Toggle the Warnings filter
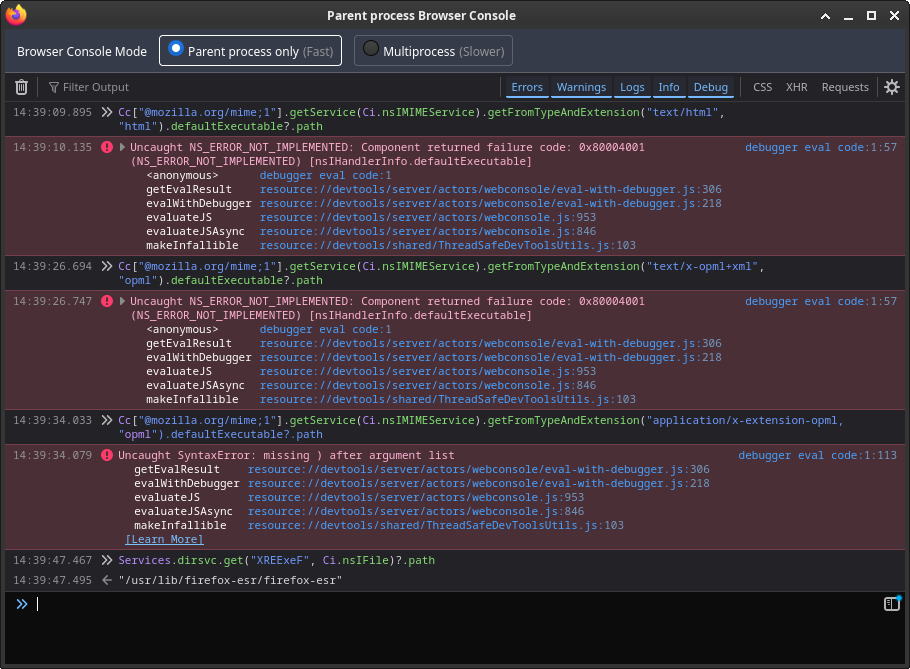Image resolution: width=910 pixels, height=669 pixels. 581,87
